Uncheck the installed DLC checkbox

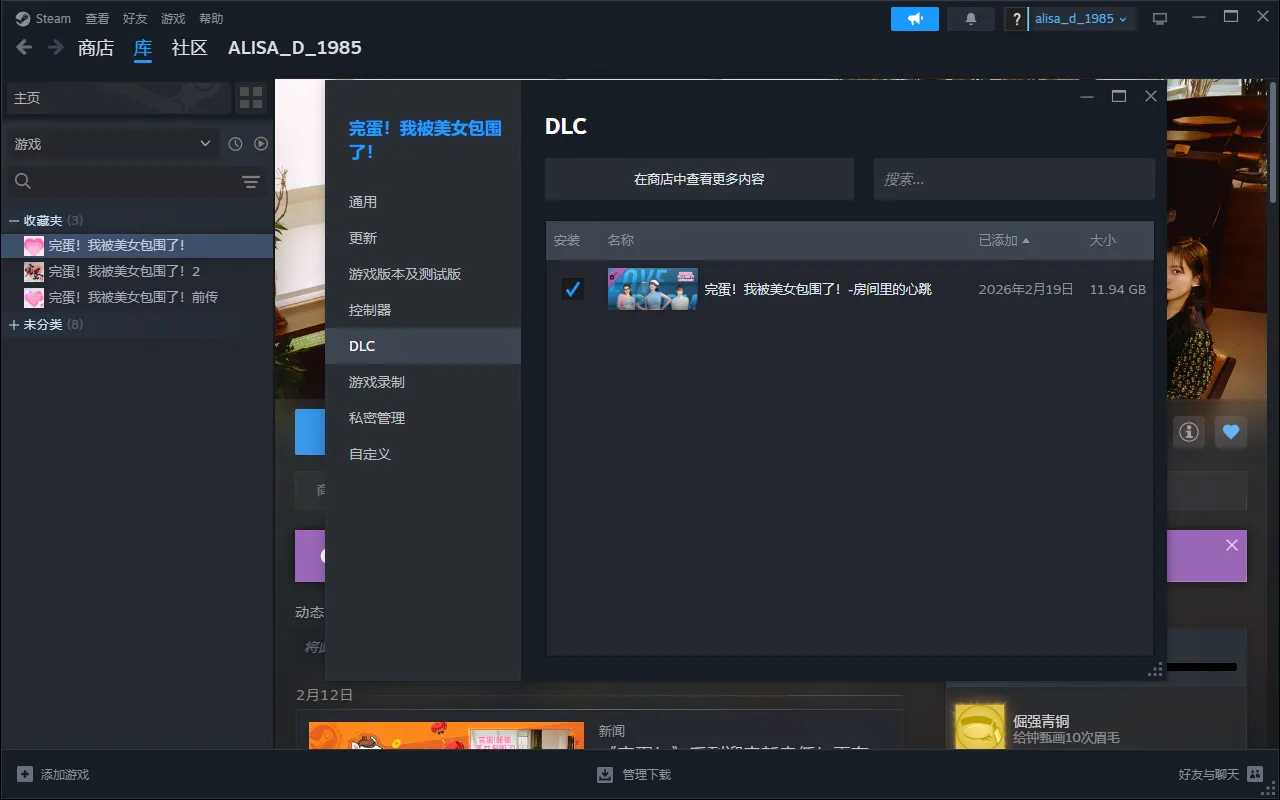572,290
